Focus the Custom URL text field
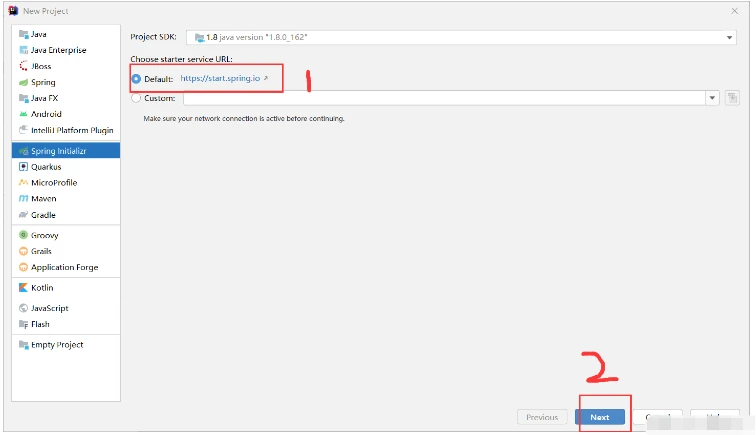 click(440, 98)
